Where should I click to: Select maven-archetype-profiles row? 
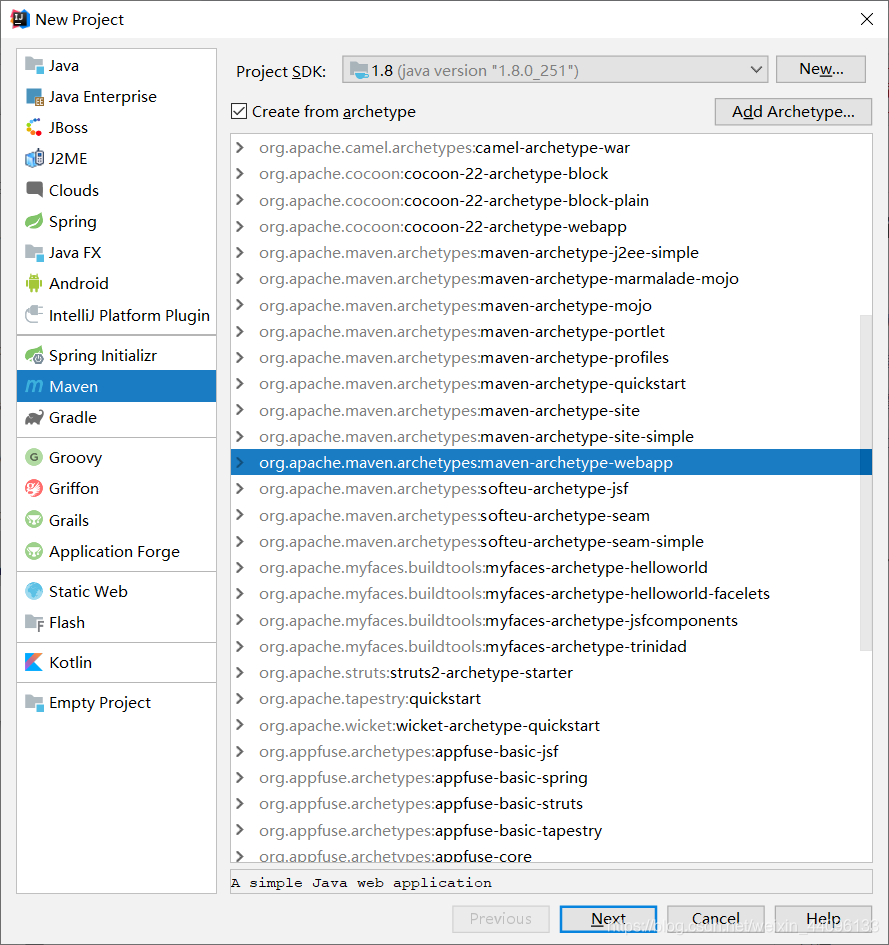[x=551, y=358]
